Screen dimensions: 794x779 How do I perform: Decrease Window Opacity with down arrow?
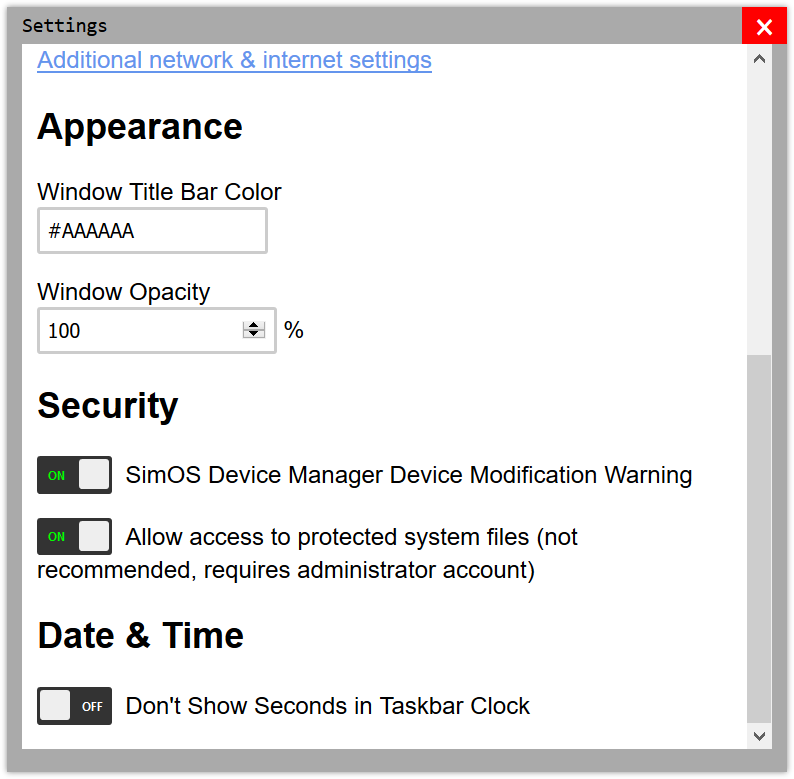pyautogui.click(x=254, y=336)
